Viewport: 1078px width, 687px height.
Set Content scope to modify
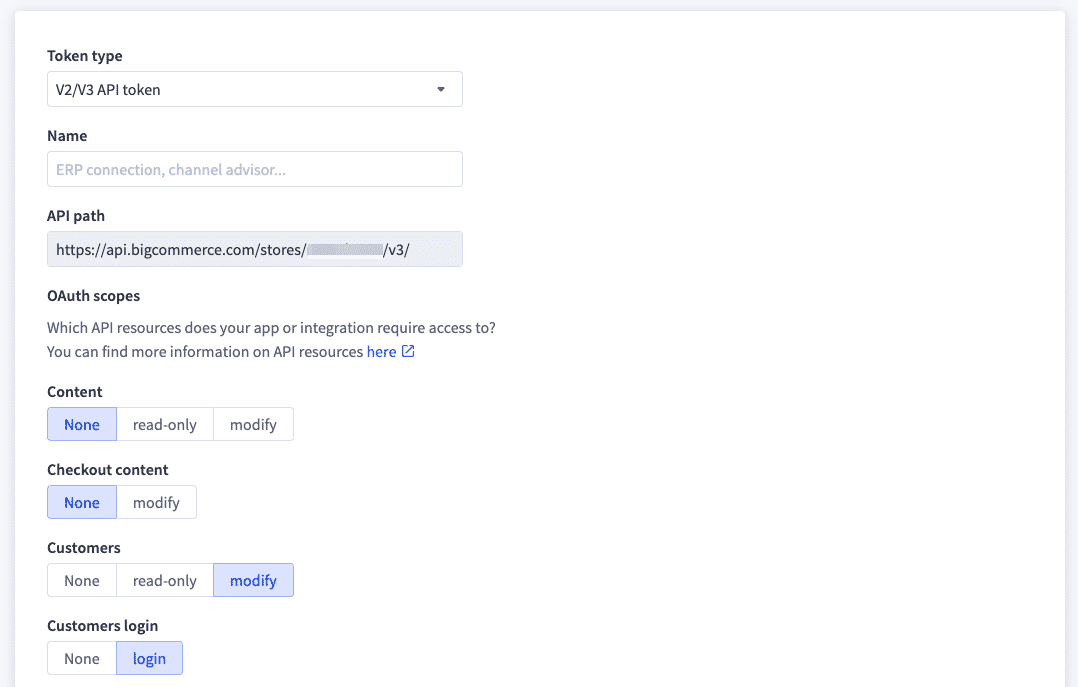[253, 424]
